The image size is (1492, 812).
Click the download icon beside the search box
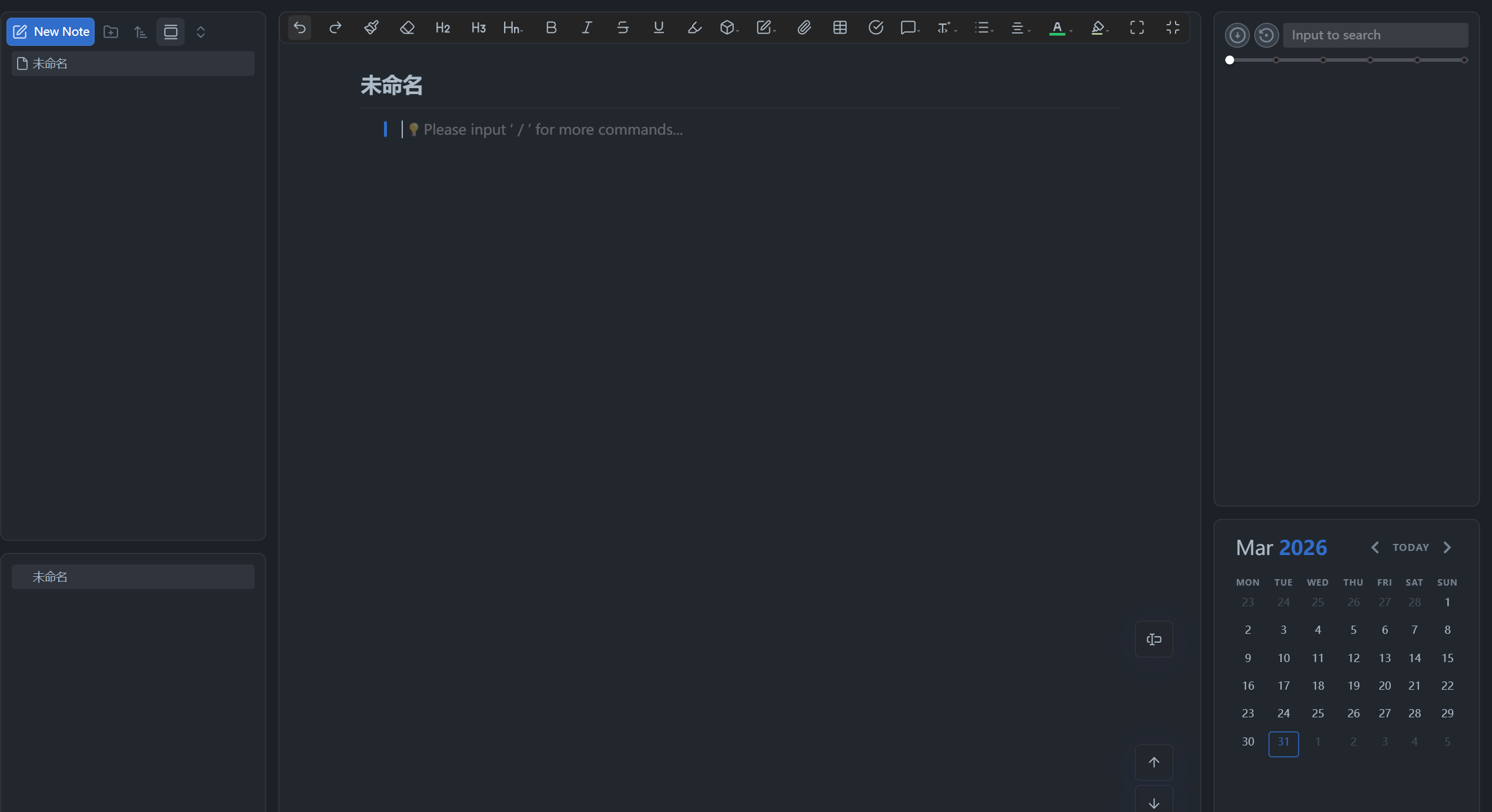point(1237,35)
